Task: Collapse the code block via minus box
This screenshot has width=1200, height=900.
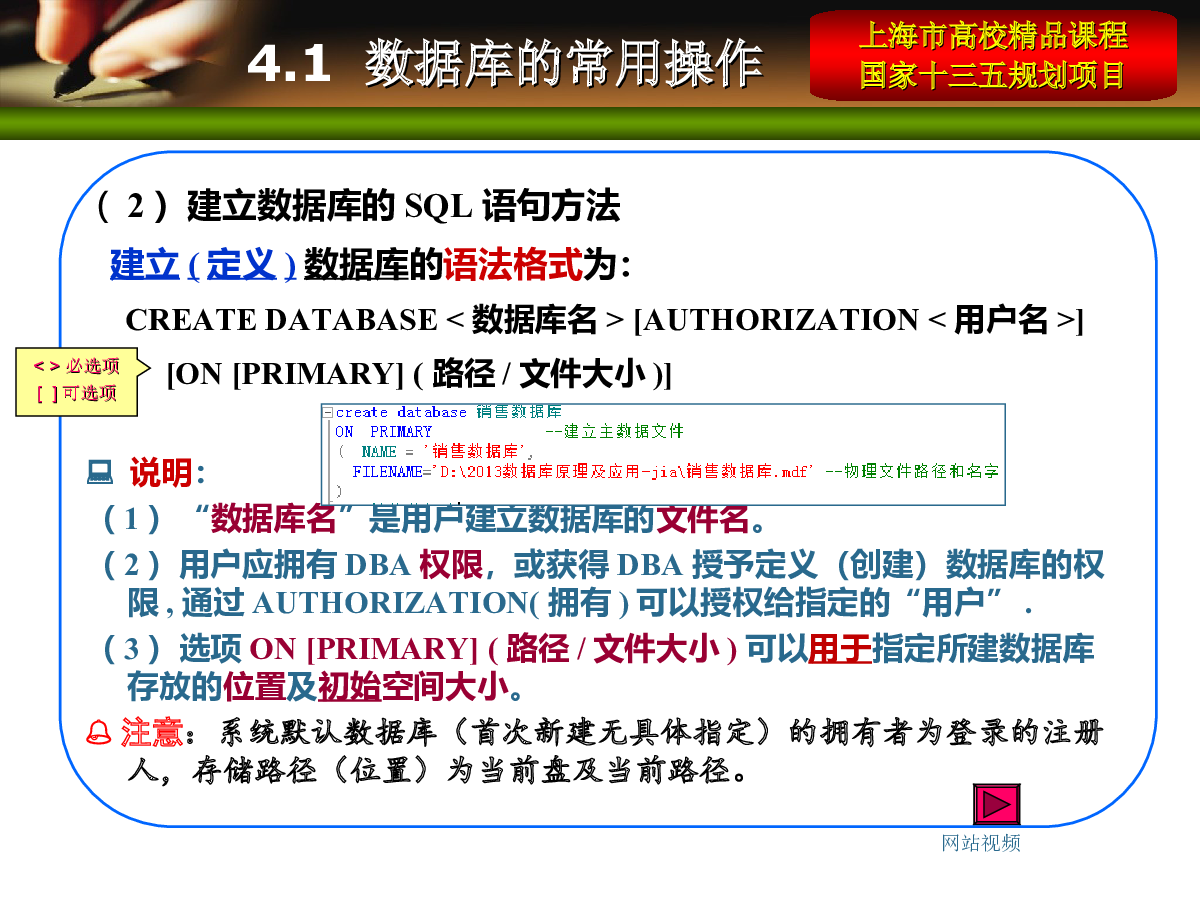Action: click(327, 412)
